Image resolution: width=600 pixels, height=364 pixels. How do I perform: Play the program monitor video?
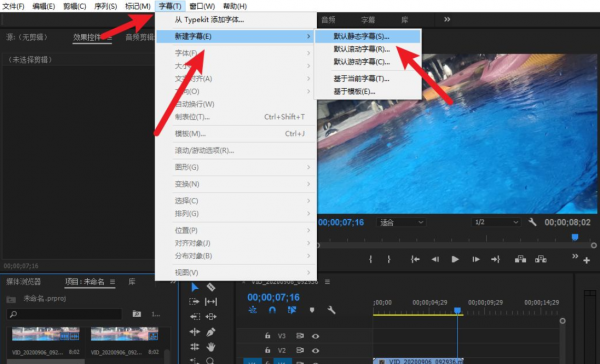click(x=455, y=259)
